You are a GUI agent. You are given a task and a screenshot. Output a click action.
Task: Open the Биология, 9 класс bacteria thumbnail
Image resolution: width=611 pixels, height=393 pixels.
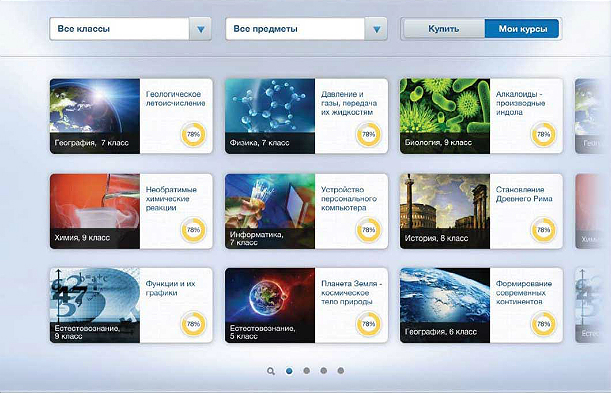point(445,116)
